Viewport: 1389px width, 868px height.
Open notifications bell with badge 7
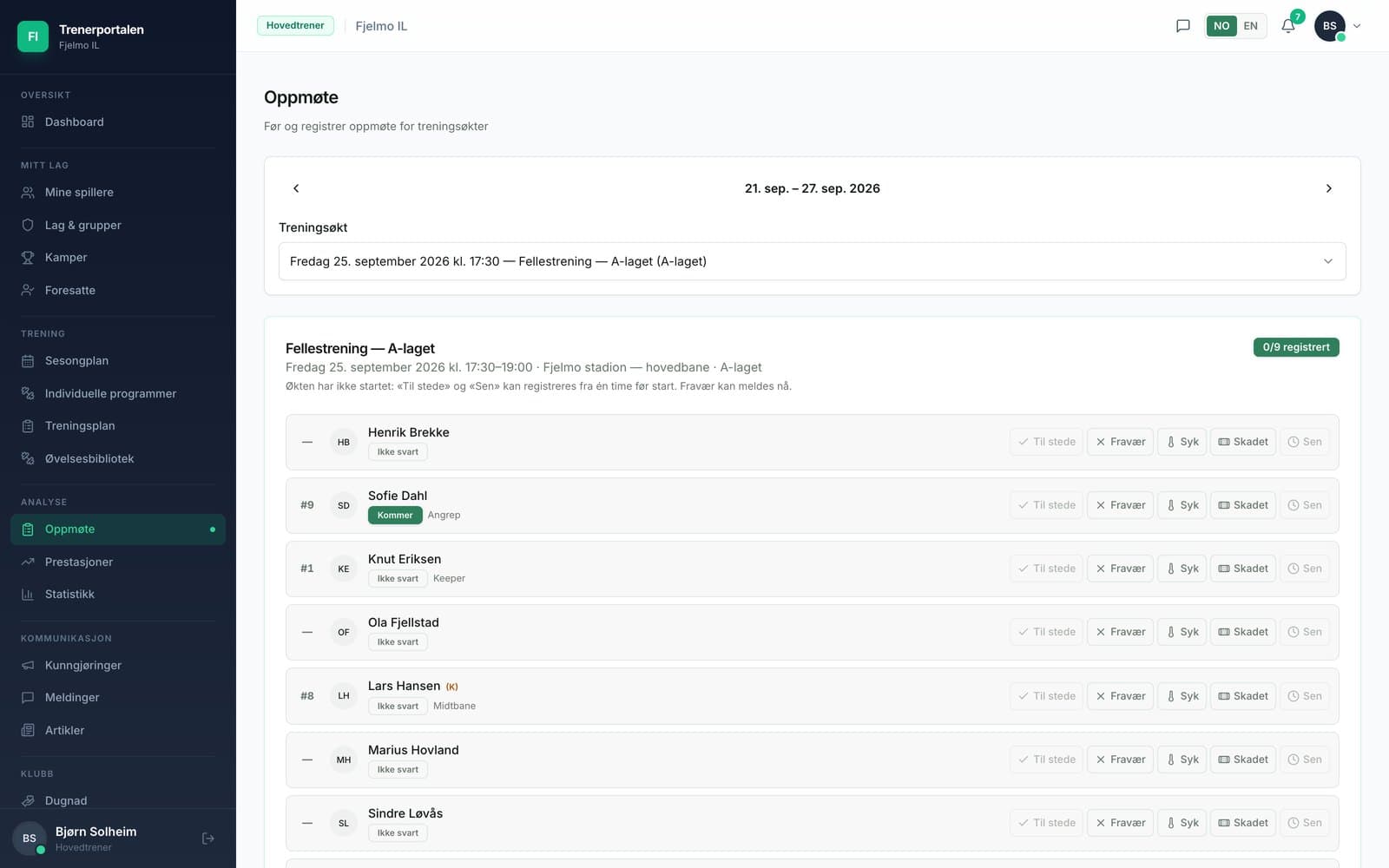[x=1288, y=26]
